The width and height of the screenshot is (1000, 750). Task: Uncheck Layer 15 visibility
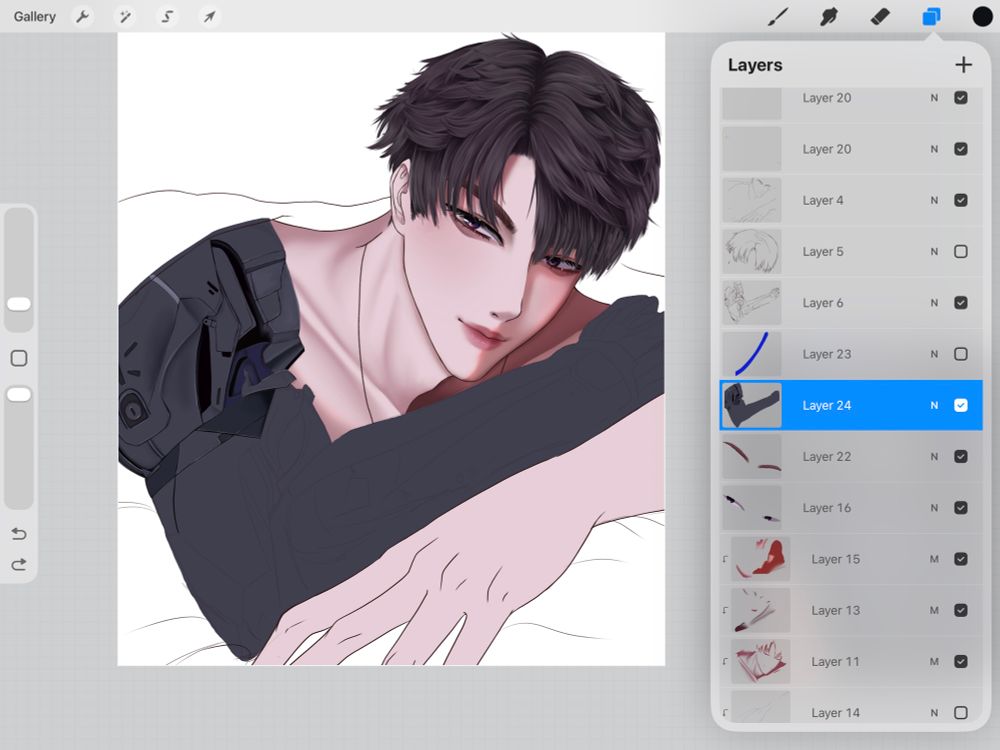[961, 559]
